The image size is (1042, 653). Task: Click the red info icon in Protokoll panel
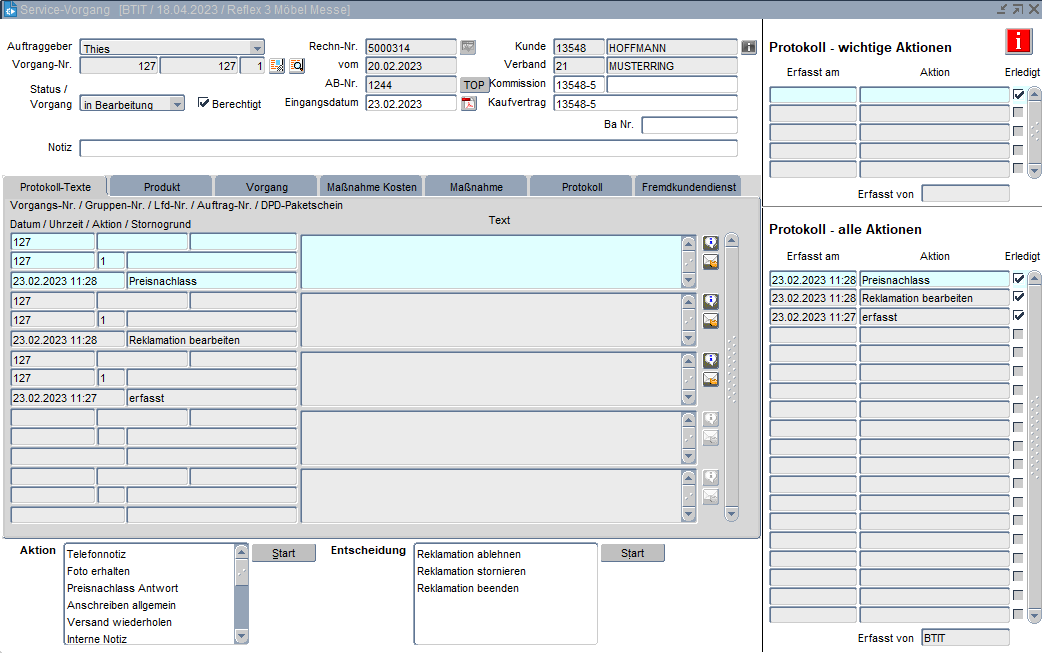[1018, 41]
